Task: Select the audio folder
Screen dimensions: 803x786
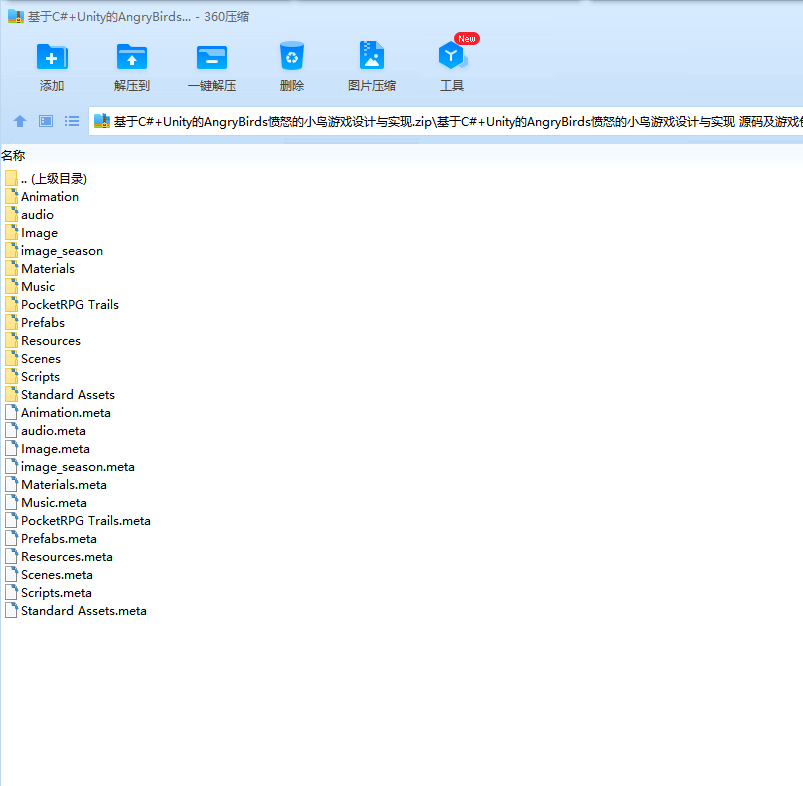Action: tap(30, 215)
